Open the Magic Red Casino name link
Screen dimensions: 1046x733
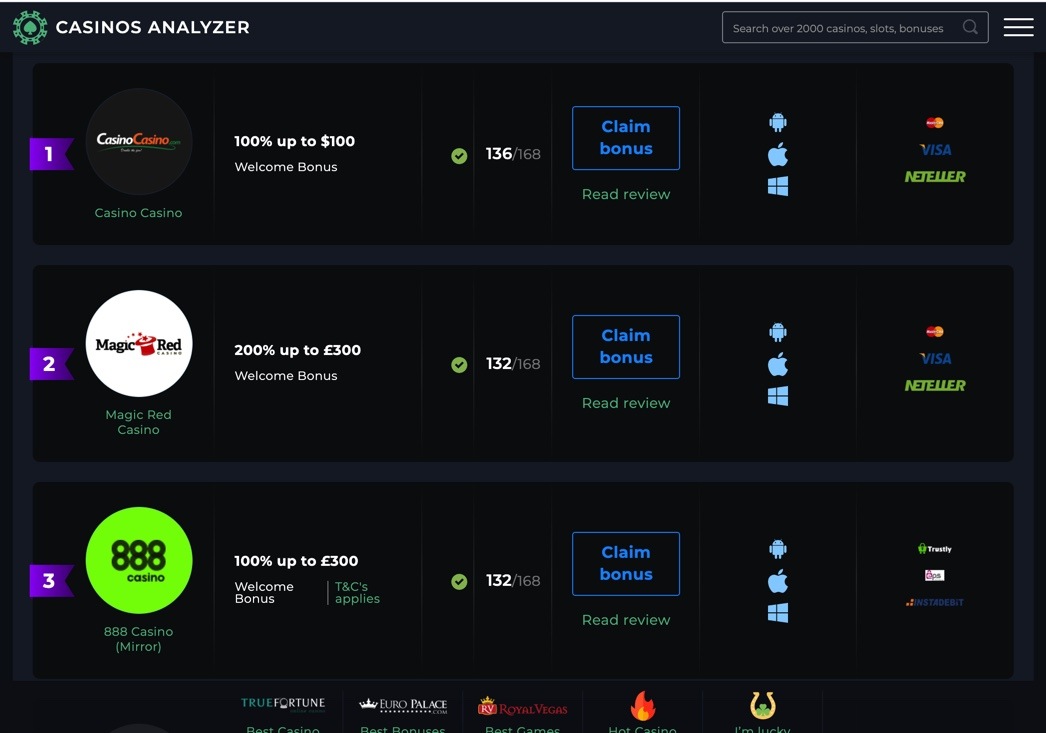click(138, 422)
